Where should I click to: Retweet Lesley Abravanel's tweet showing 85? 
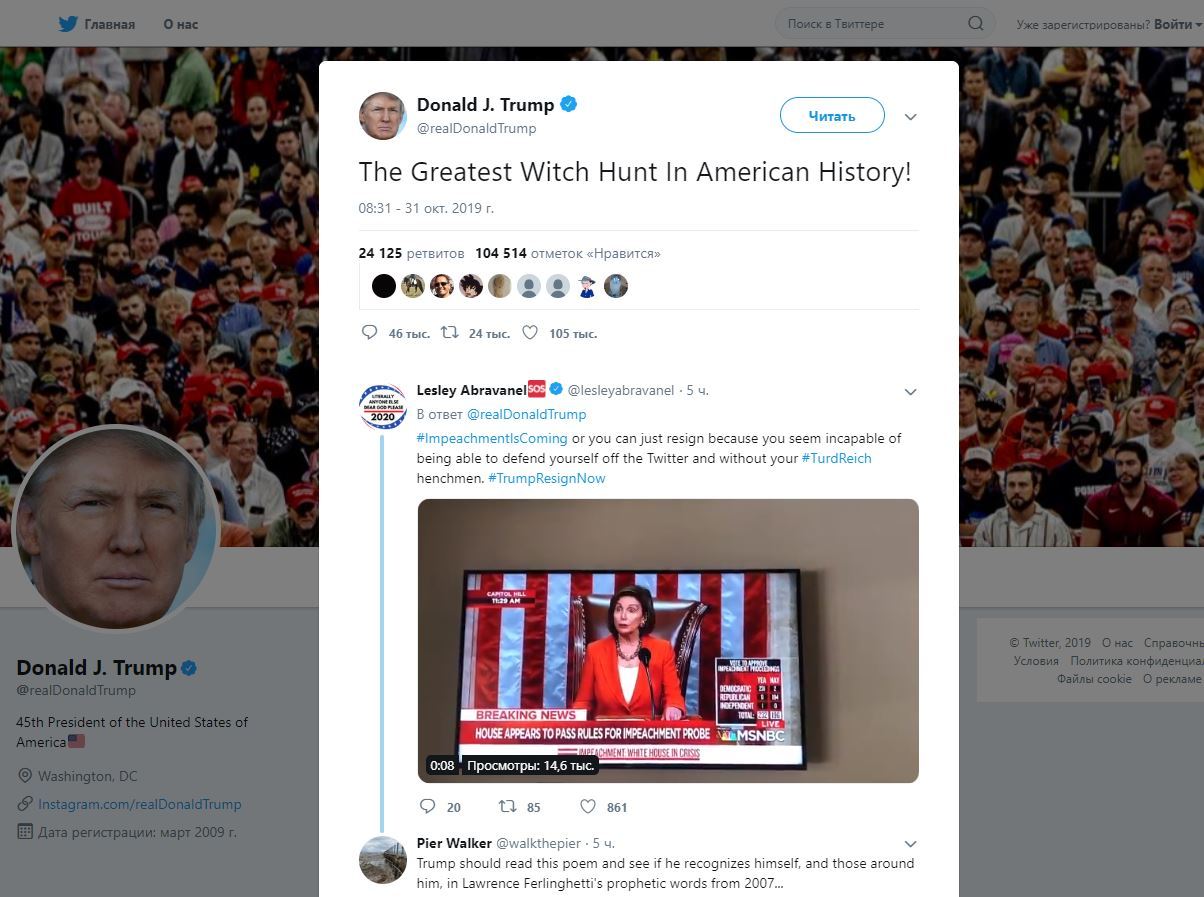click(507, 806)
